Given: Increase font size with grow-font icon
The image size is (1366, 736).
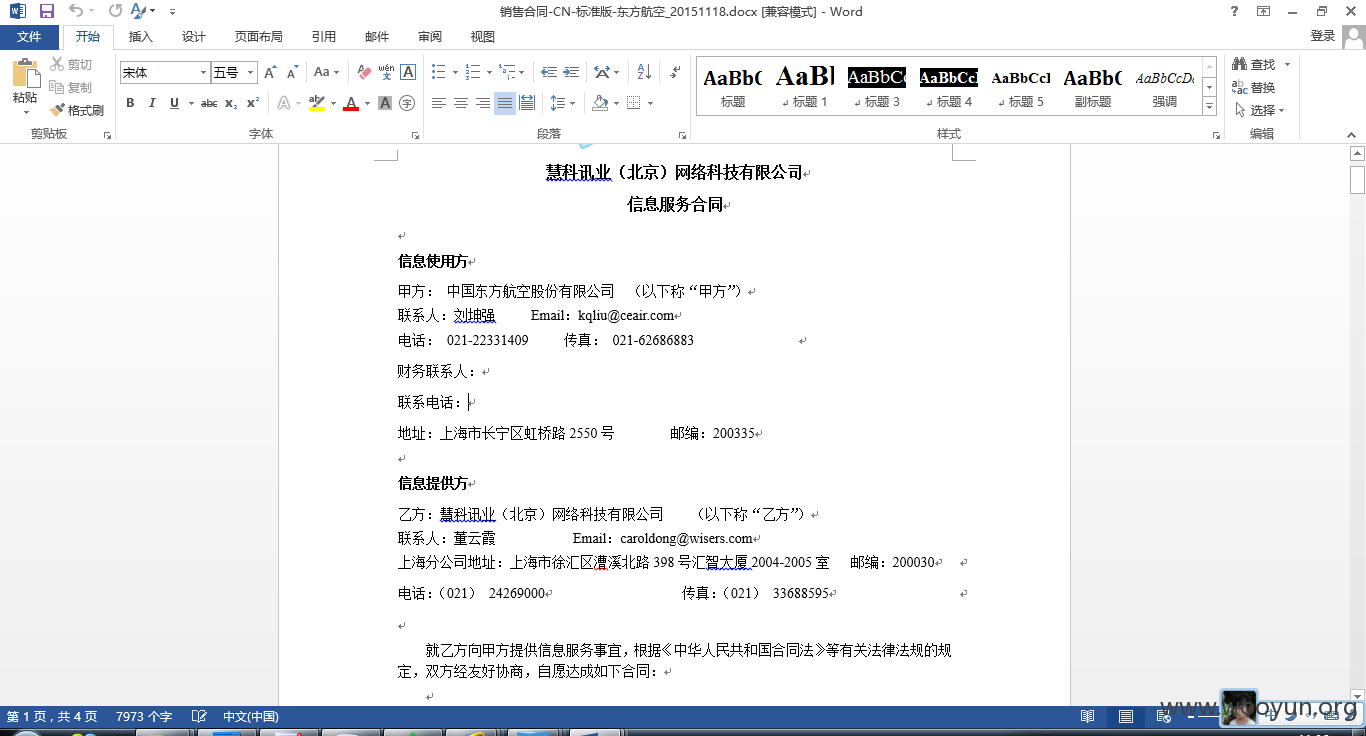Looking at the screenshot, I should 271,72.
